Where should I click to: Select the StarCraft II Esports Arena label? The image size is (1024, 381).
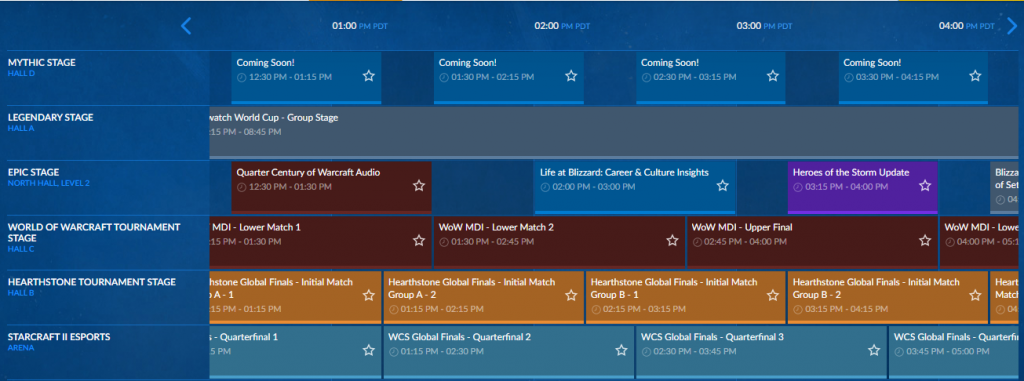click(59, 342)
